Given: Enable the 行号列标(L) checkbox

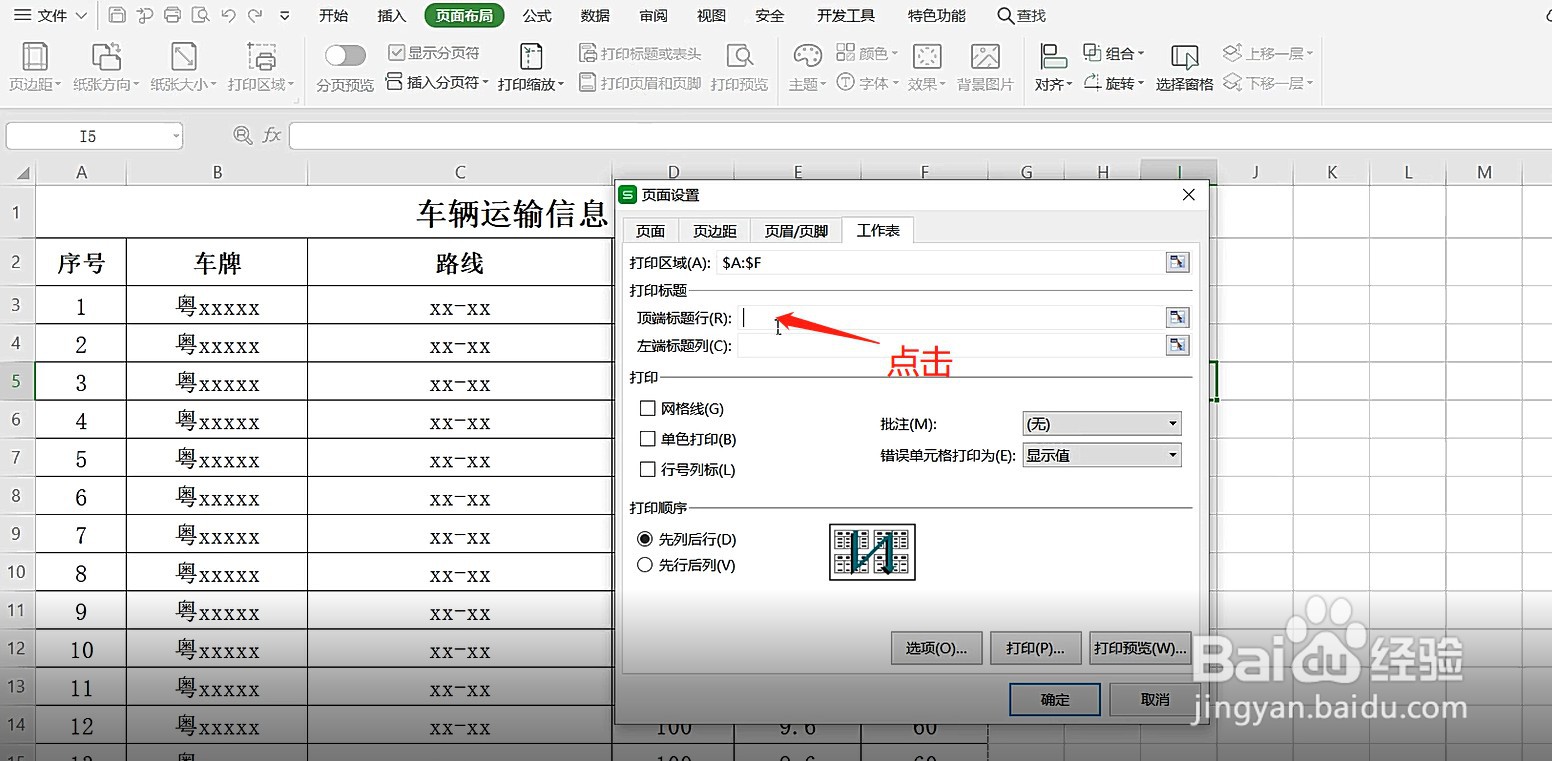Looking at the screenshot, I should 647,469.
